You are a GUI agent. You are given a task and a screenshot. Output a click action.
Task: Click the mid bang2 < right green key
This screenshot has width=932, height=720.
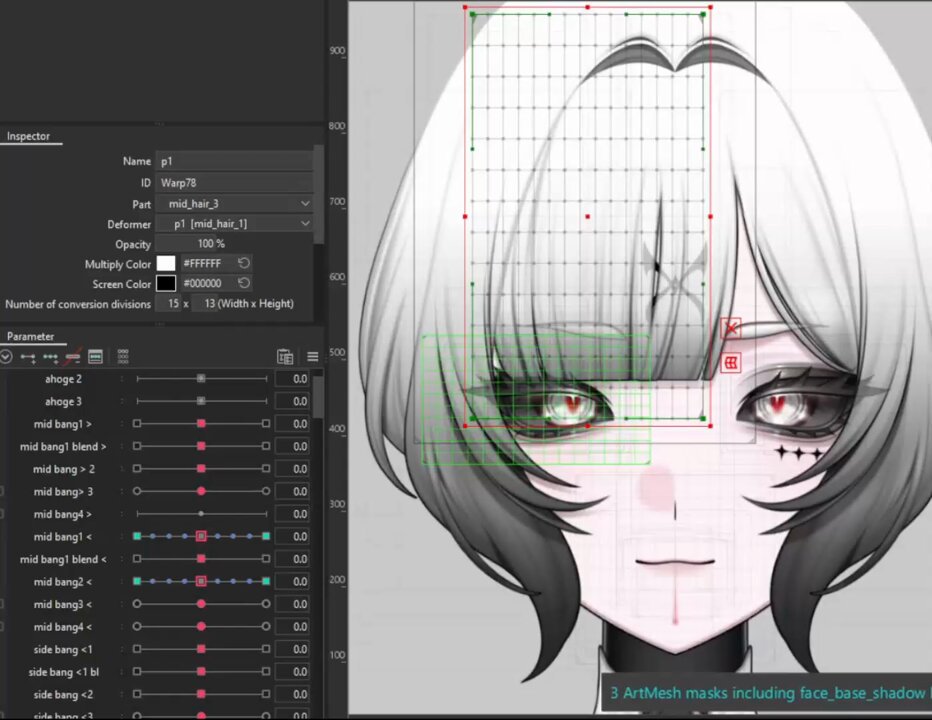266,581
